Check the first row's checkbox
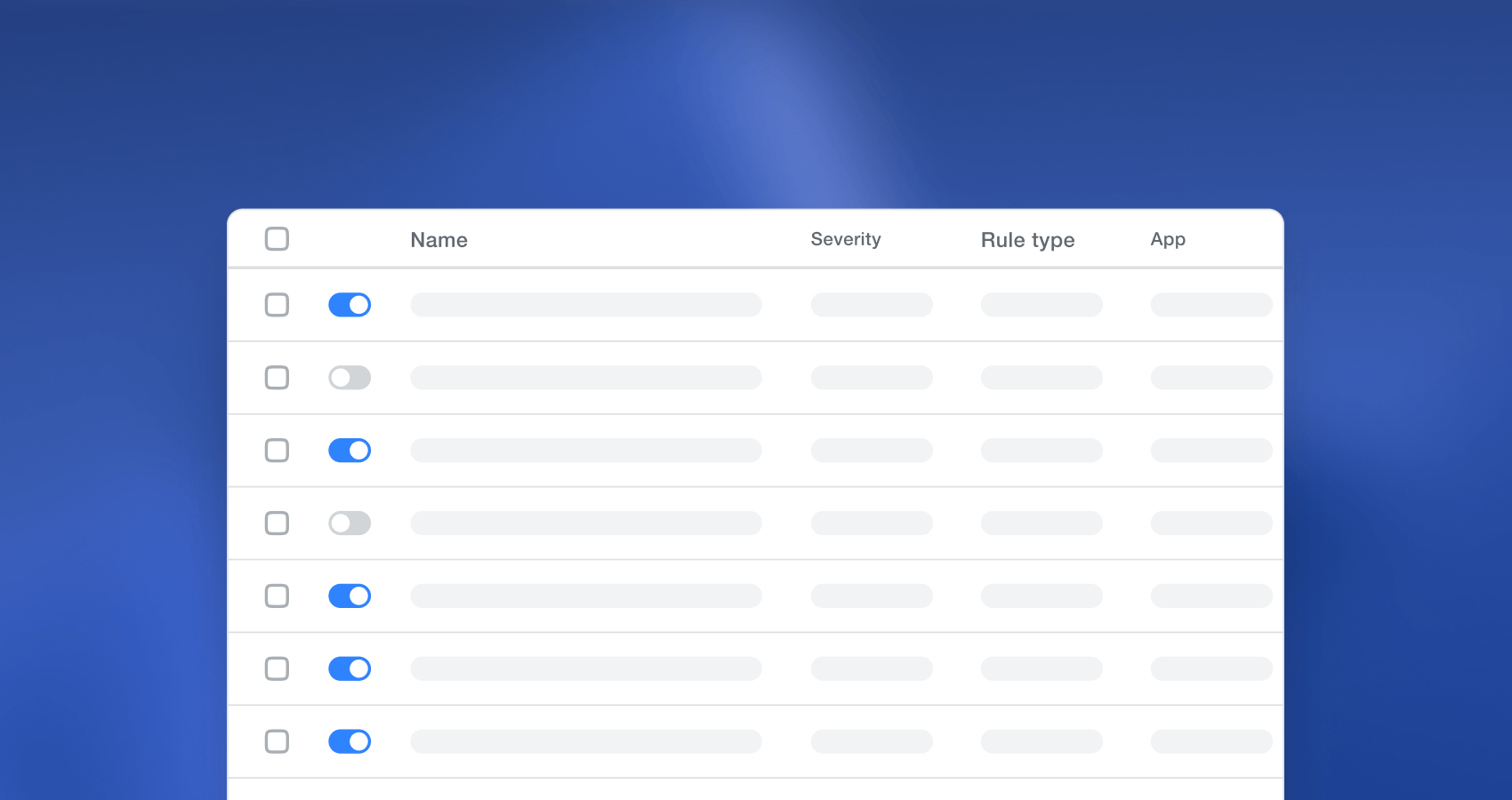1512x800 pixels. point(277,305)
